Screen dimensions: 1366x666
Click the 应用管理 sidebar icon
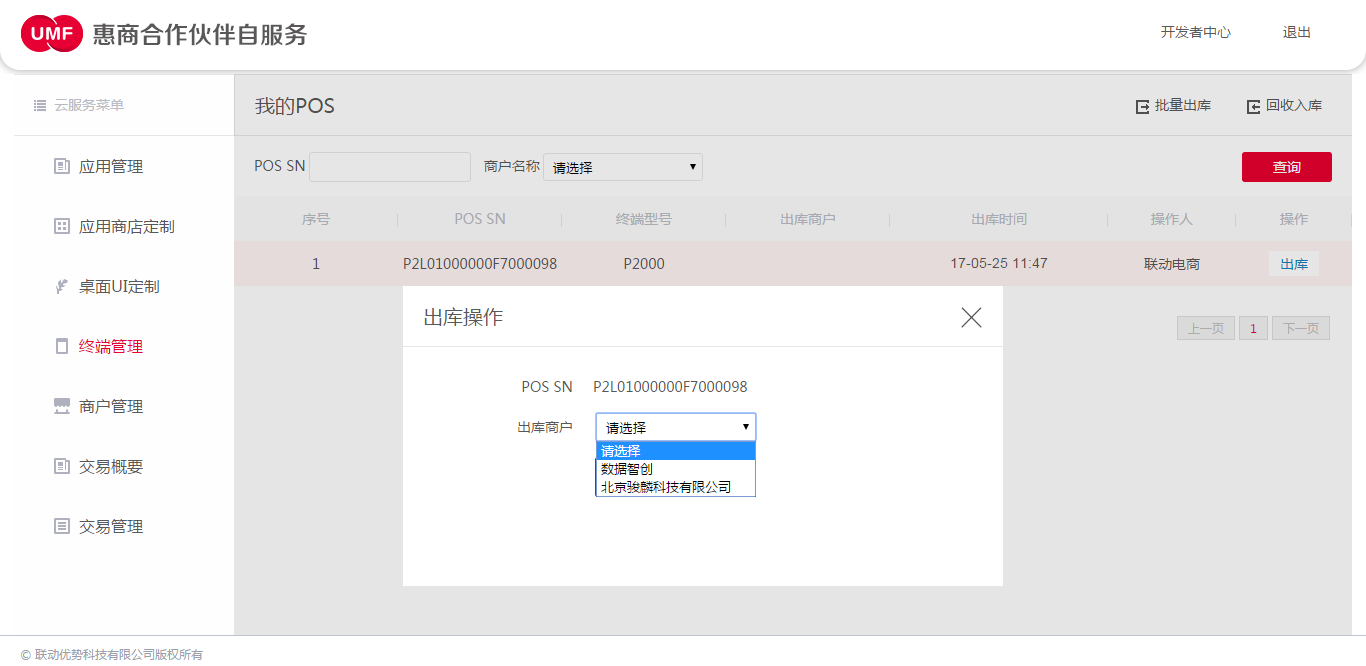pyautogui.click(x=62, y=166)
